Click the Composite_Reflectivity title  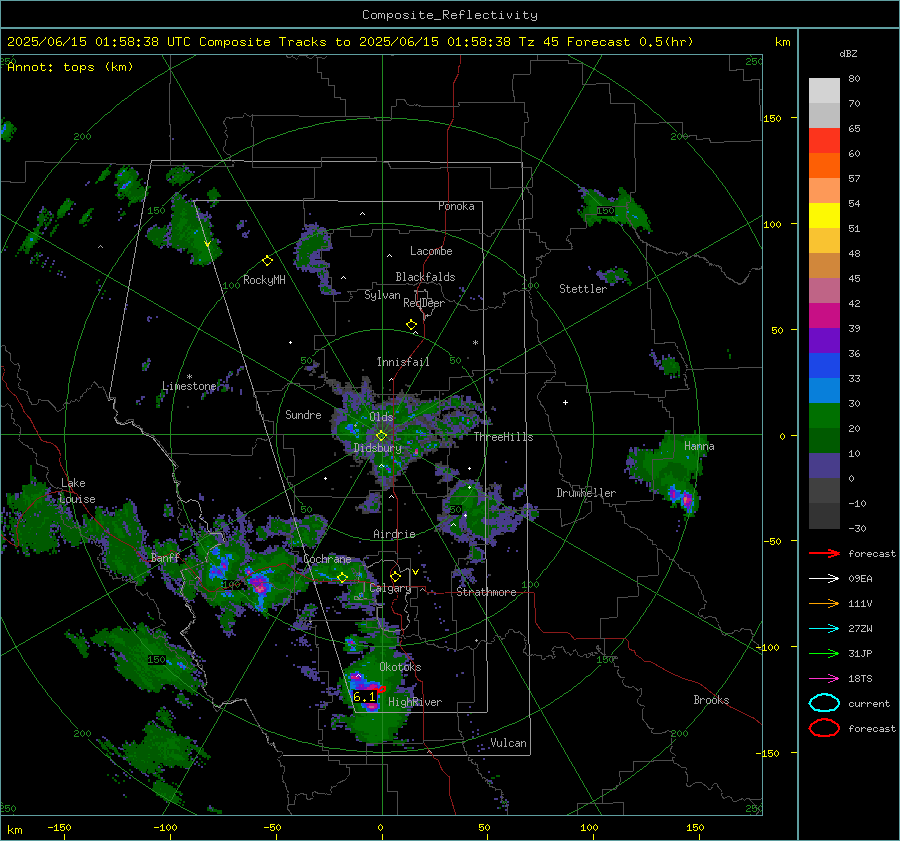pos(450,15)
